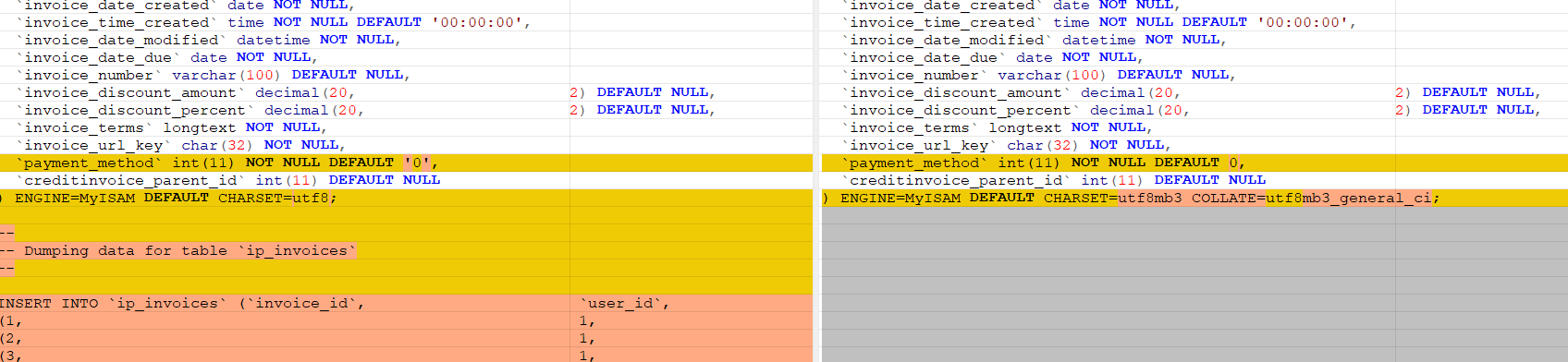Click the highlighted utf8mb3 charset text

pos(1150,198)
